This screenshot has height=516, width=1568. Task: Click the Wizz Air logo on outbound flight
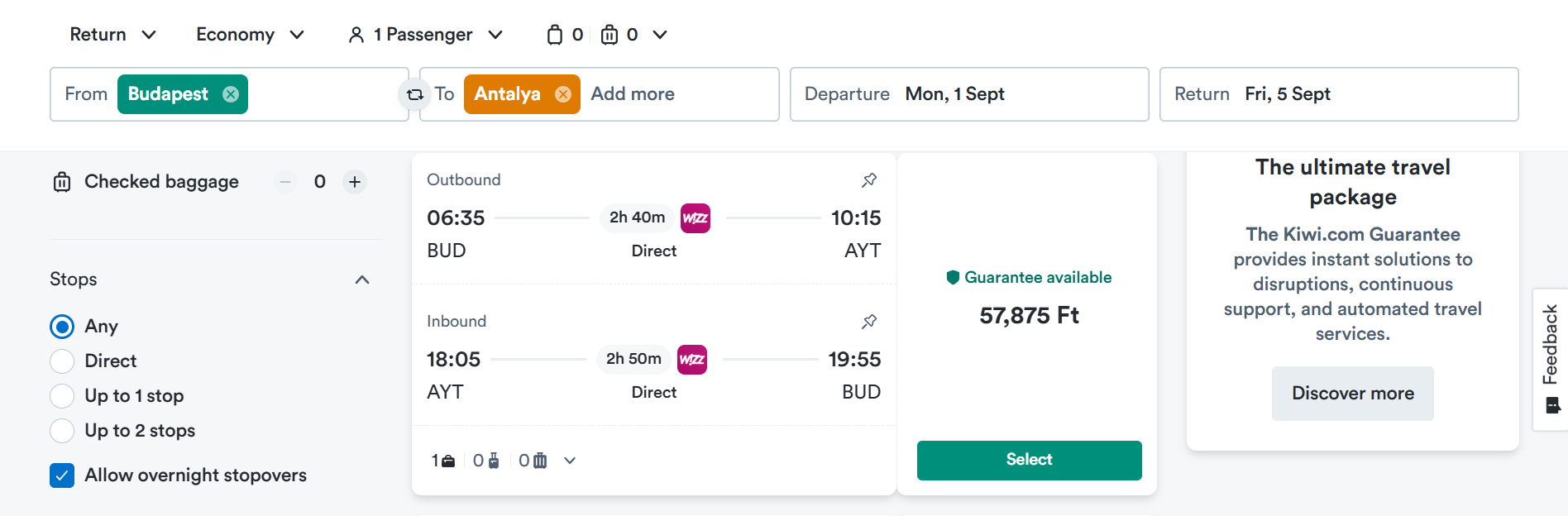click(696, 218)
